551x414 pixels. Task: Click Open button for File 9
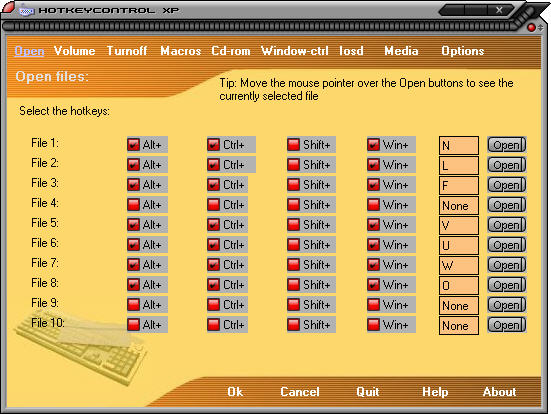pos(507,305)
